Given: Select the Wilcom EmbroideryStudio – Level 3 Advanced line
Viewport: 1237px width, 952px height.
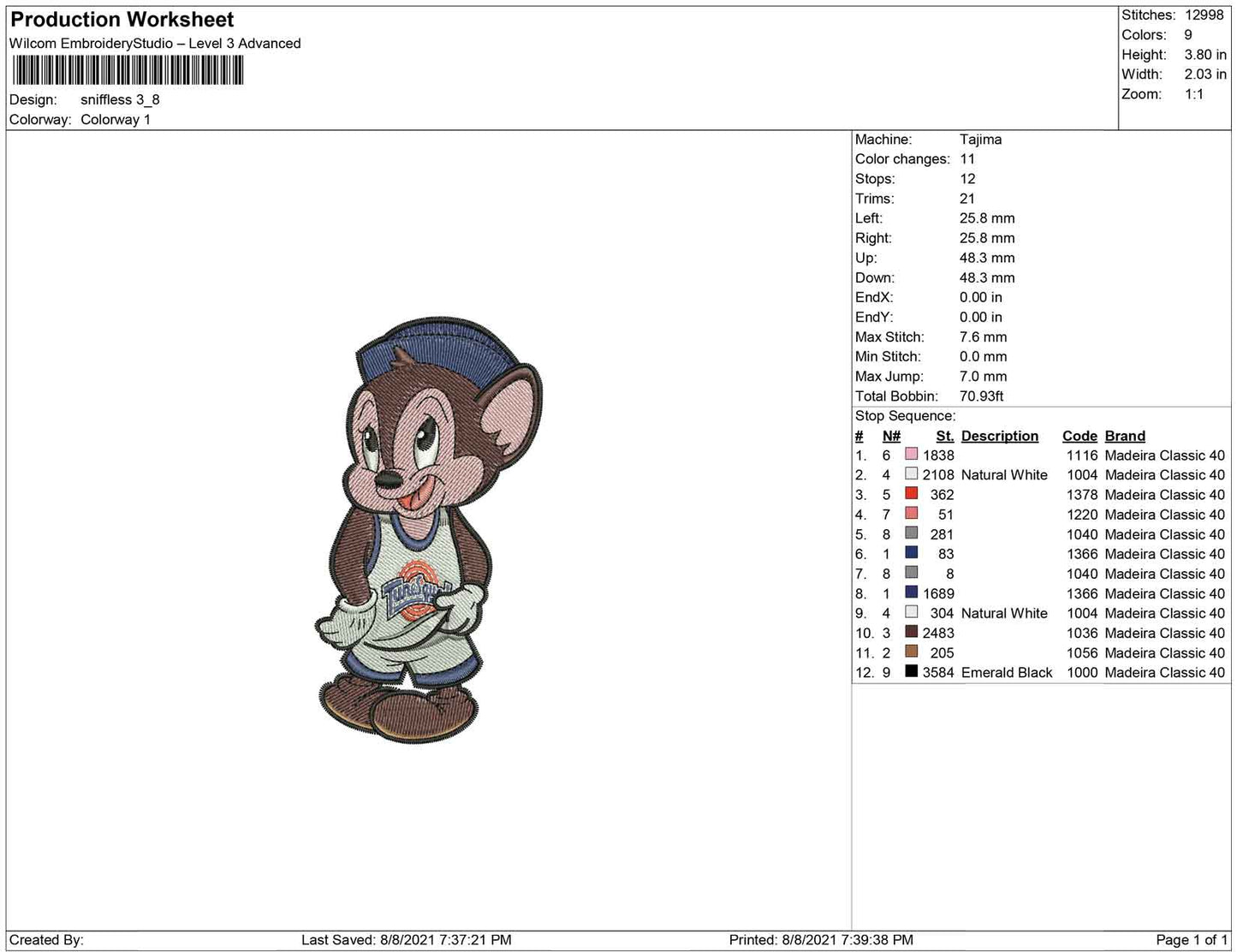Looking at the screenshot, I should coord(155,44).
